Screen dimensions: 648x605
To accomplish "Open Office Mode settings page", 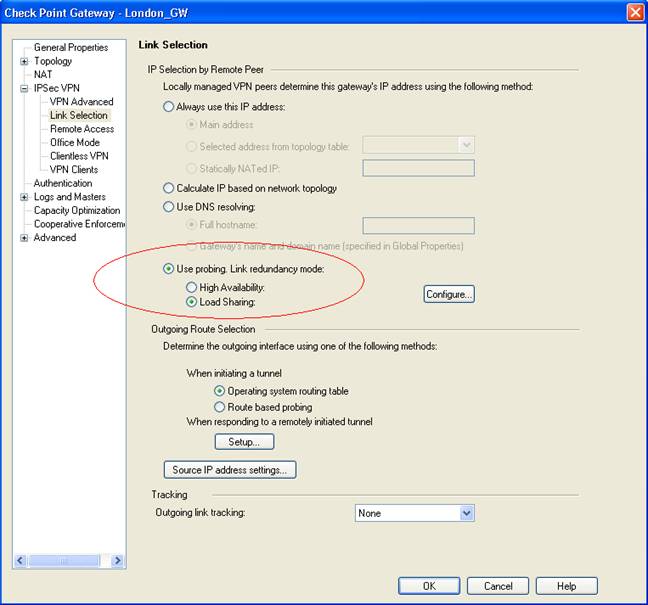I will click(x=75, y=143).
